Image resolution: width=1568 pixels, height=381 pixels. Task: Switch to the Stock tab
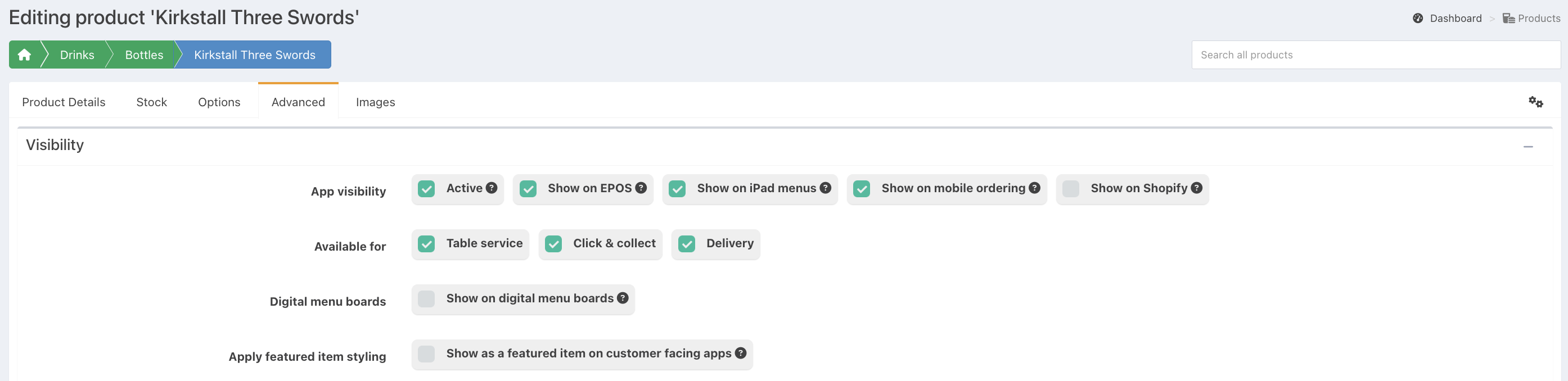(x=151, y=102)
